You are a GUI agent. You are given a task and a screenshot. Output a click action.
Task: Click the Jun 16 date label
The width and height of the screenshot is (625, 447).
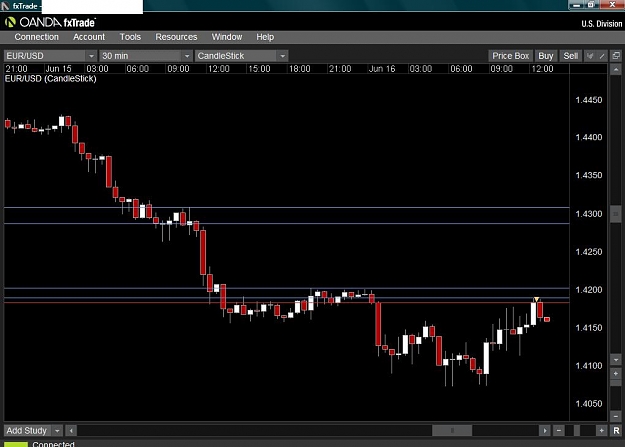(x=382, y=69)
